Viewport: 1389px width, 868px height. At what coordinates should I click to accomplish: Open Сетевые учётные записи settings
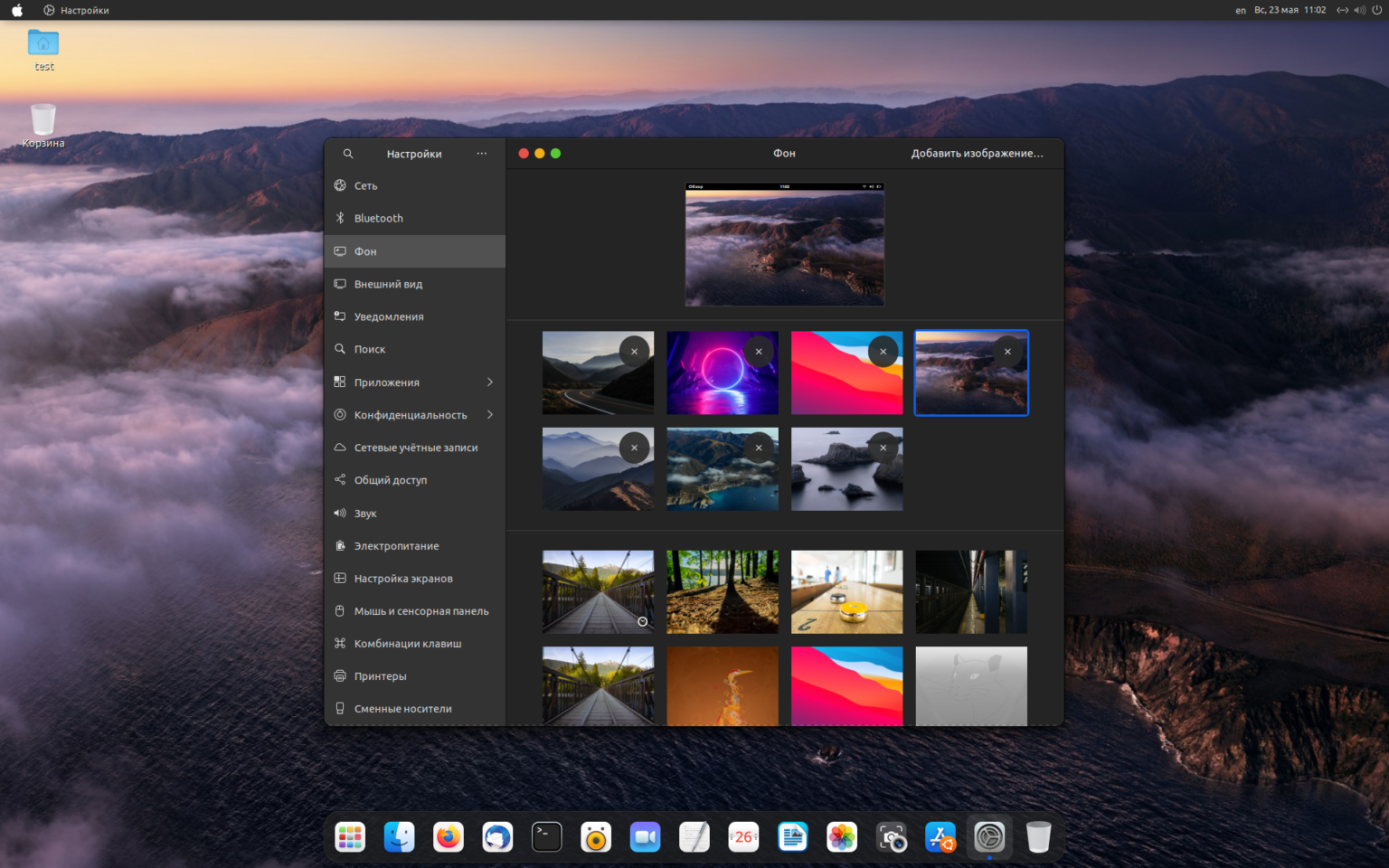(x=415, y=448)
